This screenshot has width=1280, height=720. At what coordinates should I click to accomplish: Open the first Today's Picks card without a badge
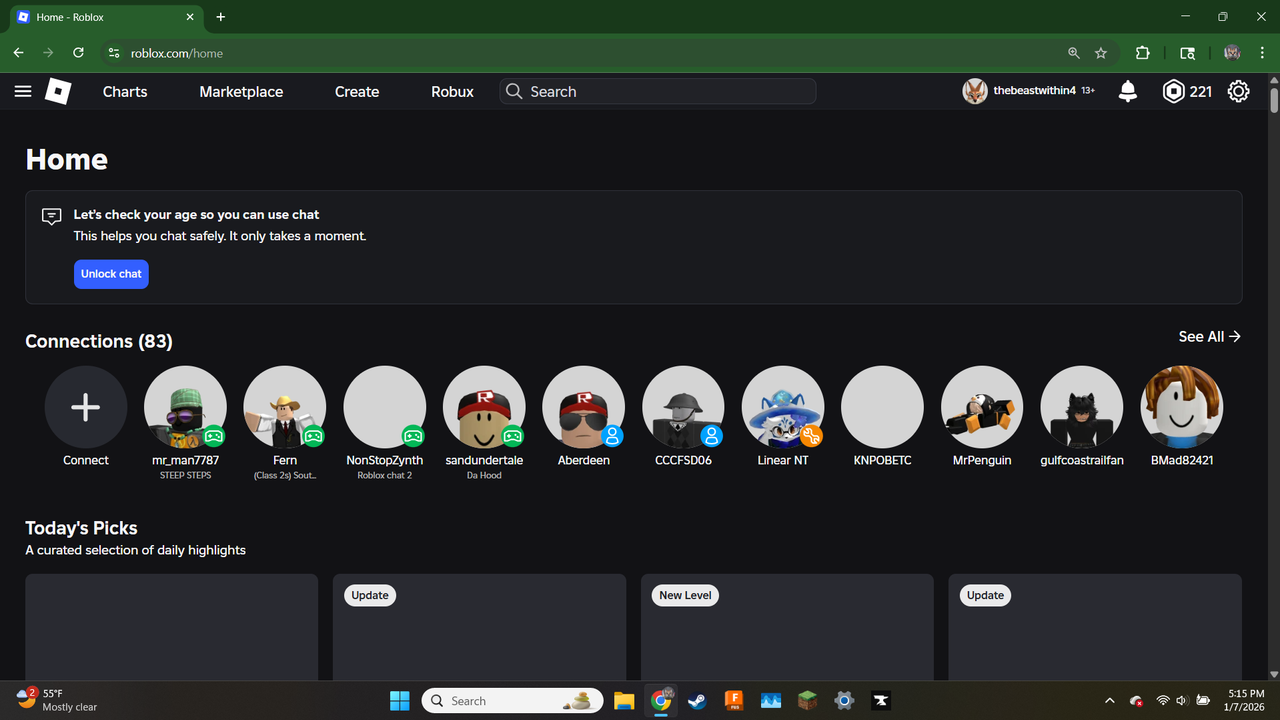172,627
